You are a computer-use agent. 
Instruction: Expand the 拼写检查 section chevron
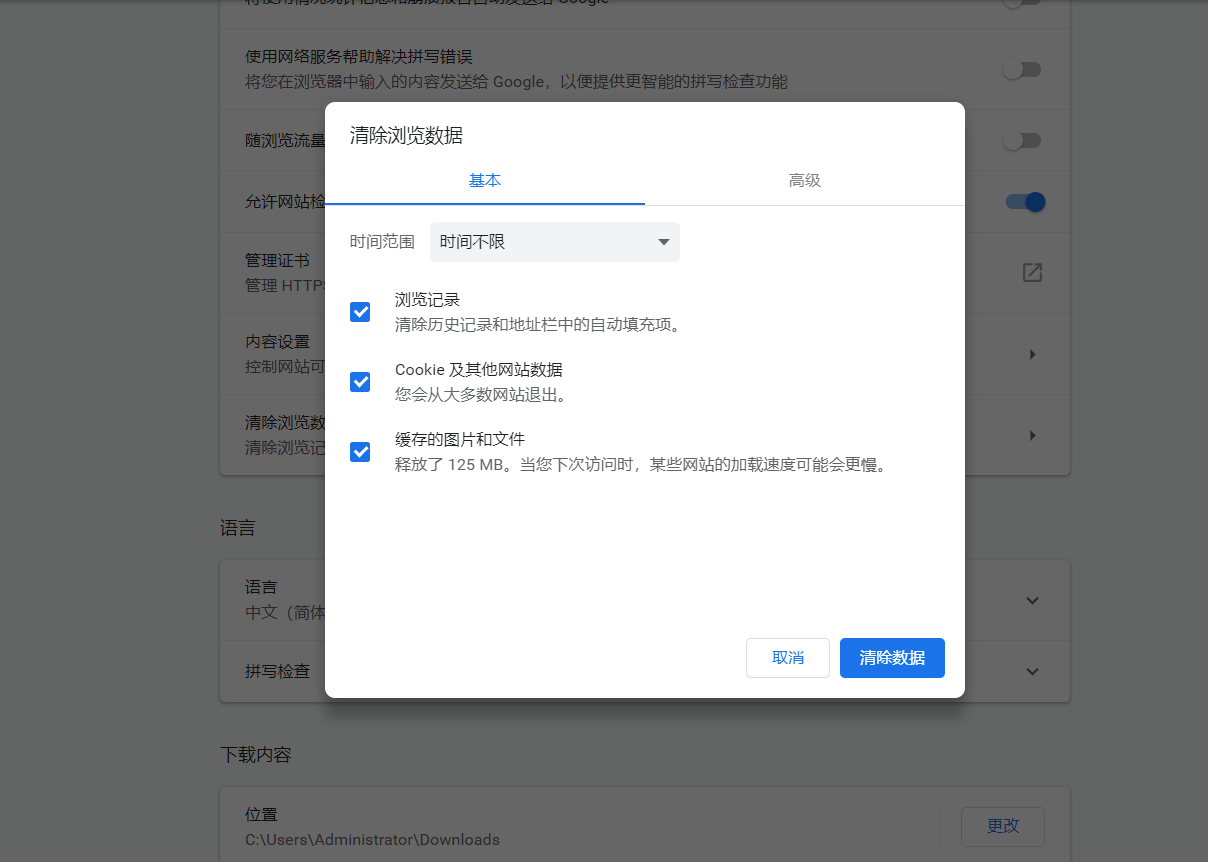tap(1032, 671)
